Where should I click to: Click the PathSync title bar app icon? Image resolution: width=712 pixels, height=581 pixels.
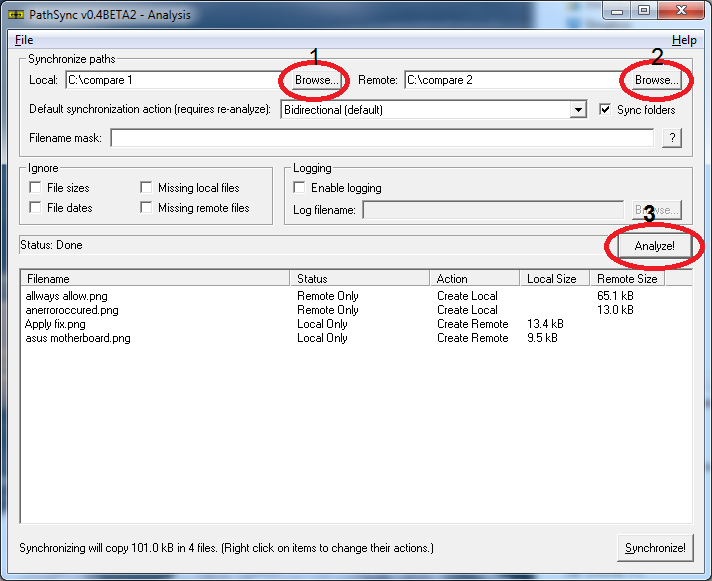click(16, 15)
